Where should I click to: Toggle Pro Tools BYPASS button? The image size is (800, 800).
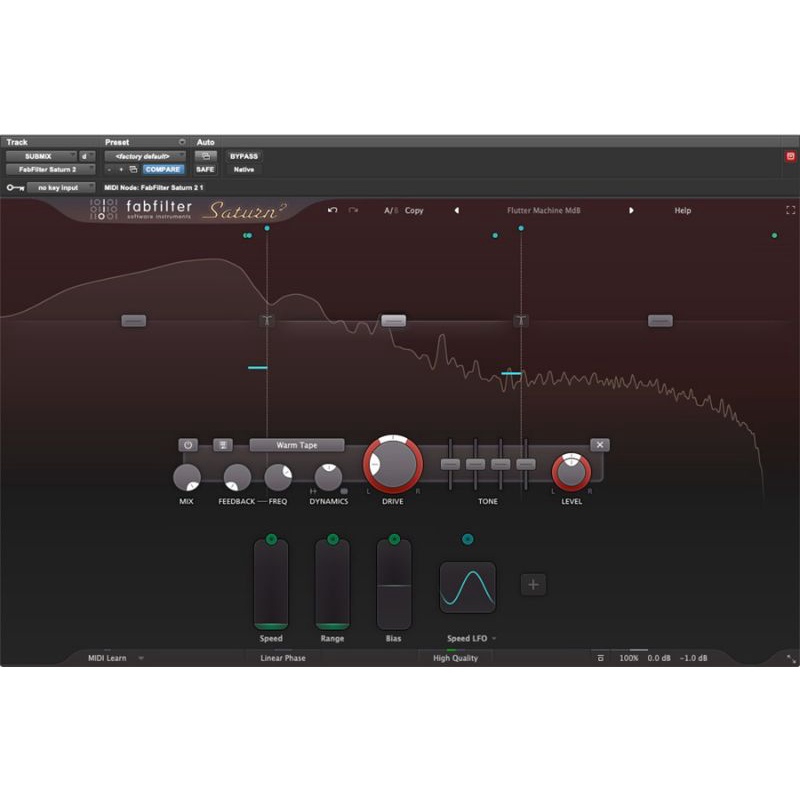point(243,156)
